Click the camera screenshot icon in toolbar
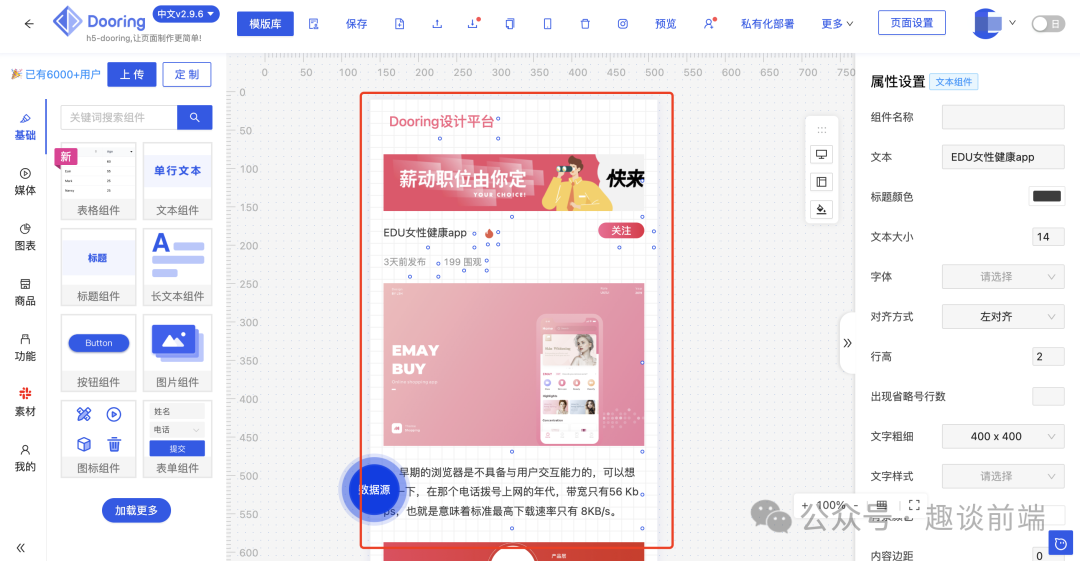This screenshot has width=1080, height=561. tap(623, 23)
